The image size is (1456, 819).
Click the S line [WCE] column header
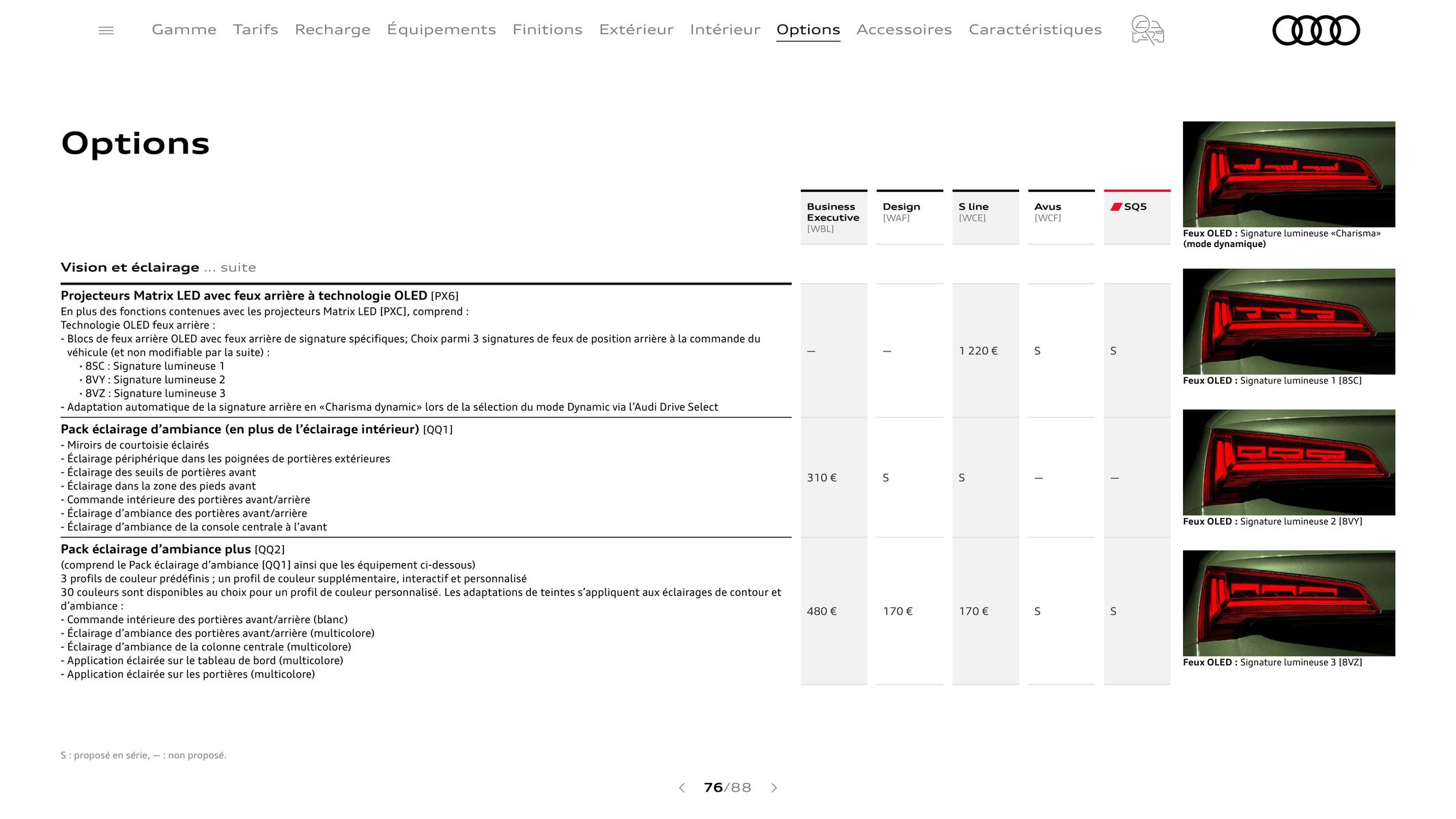click(x=985, y=217)
